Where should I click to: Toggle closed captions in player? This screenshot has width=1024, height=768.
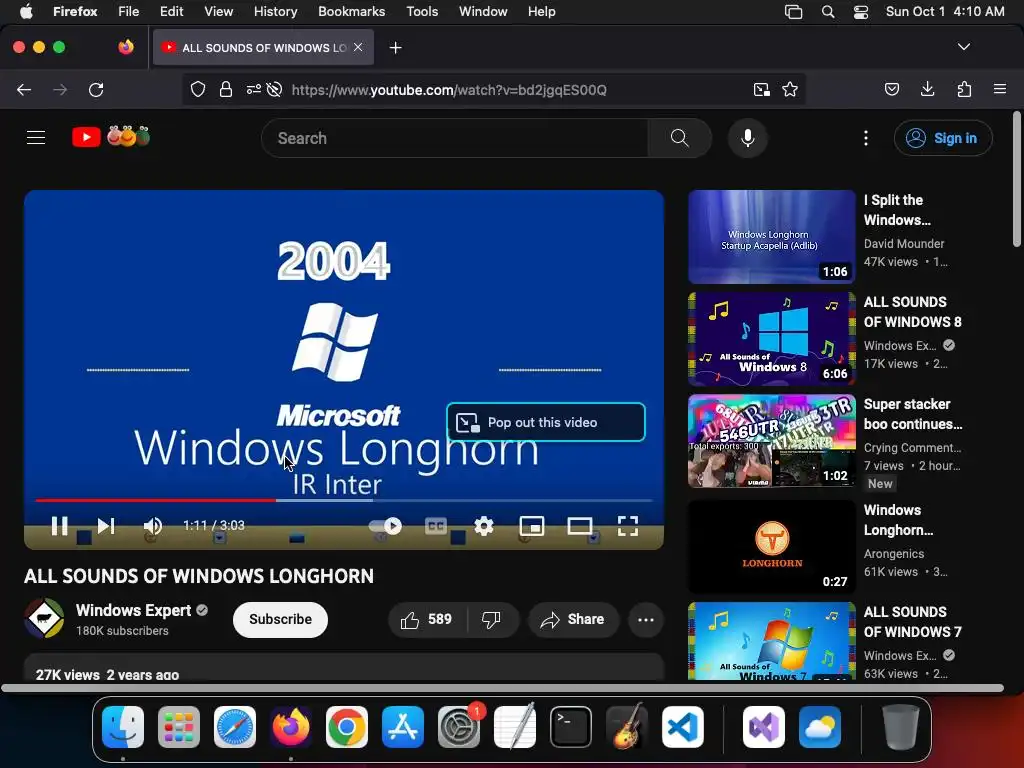[436, 526]
